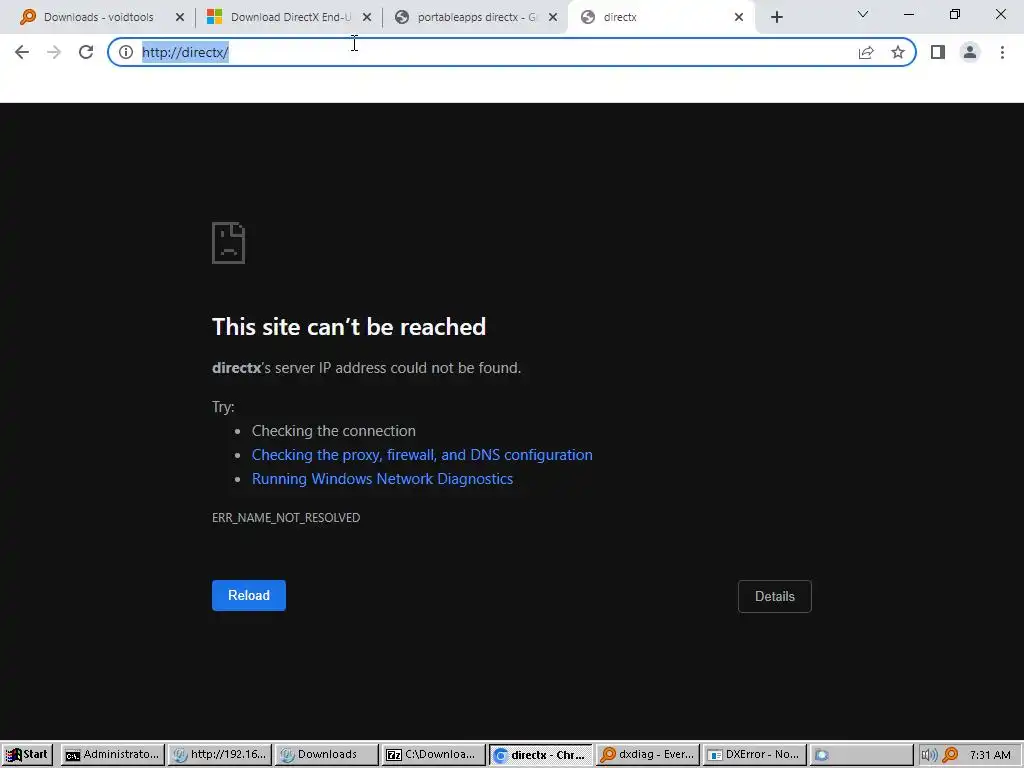Screen dimensions: 1024x768
Task: Open the side panel icon
Action: [x=938, y=52]
